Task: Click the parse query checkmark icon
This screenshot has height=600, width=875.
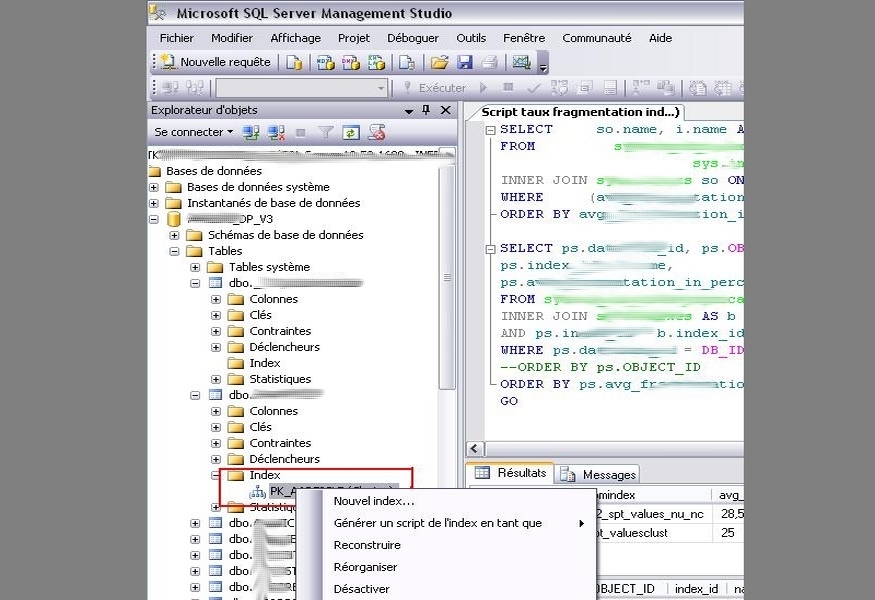Action: point(533,88)
